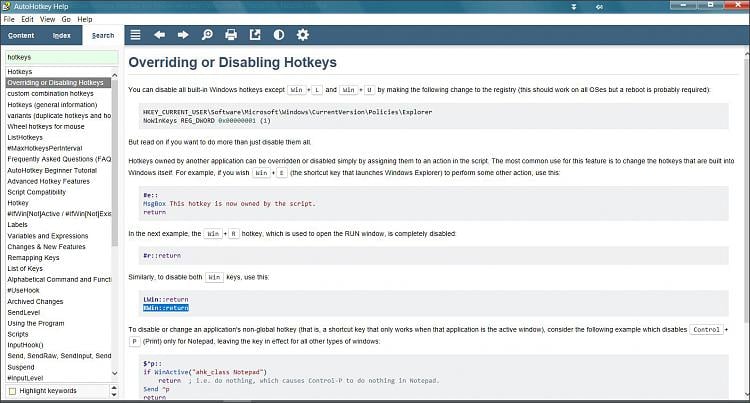Enable the Highlight keywords checkbox
This screenshot has width=750, height=403.
(x=12, y=391)
